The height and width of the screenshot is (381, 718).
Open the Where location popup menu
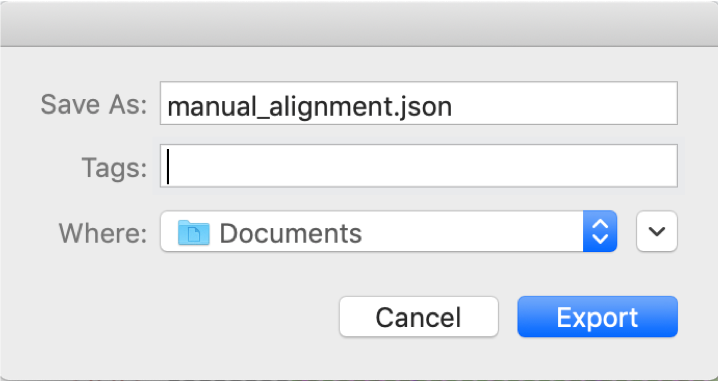point(389,231)
